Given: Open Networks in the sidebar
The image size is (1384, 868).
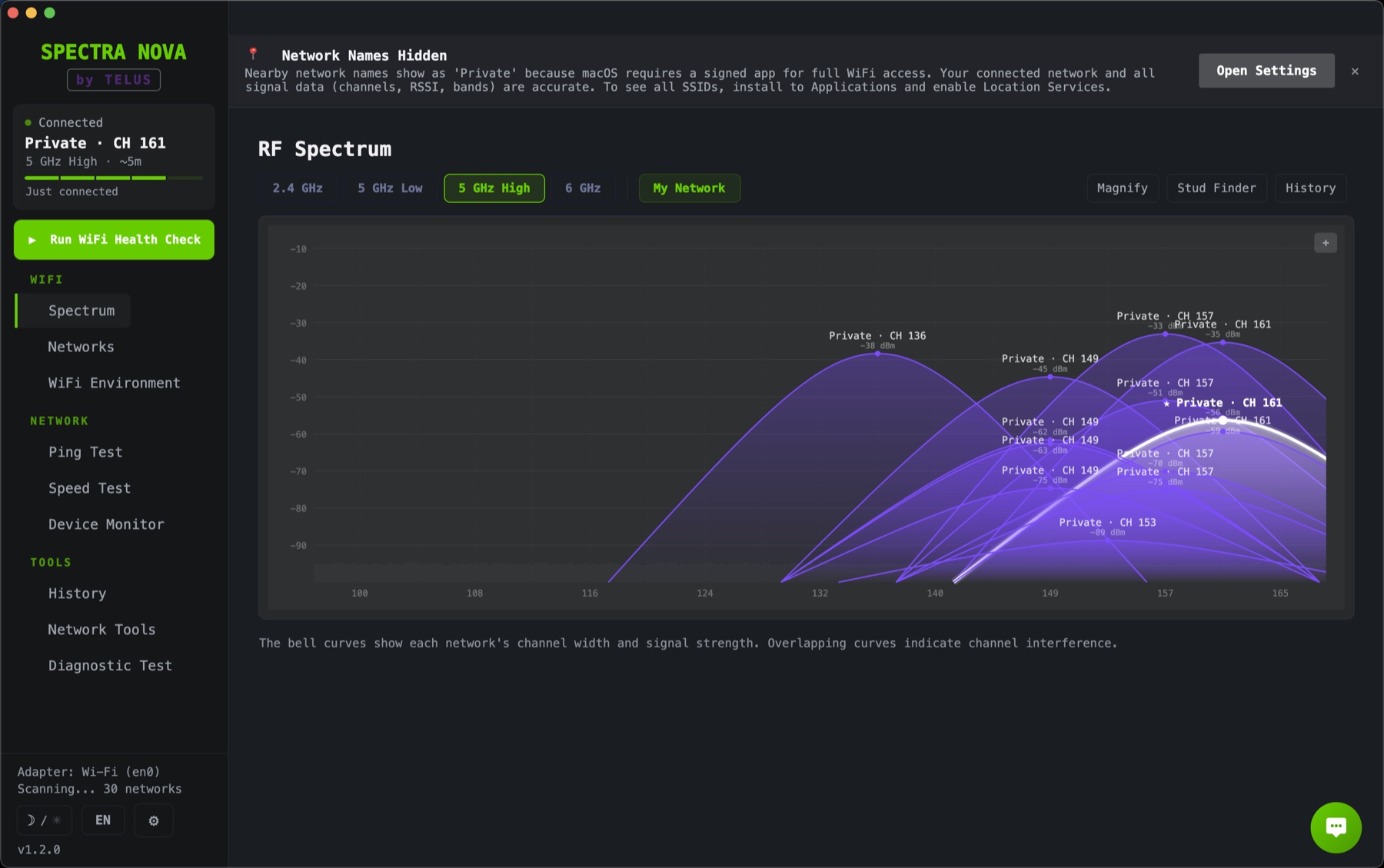Looking at the screenshot, I should 81,347.
